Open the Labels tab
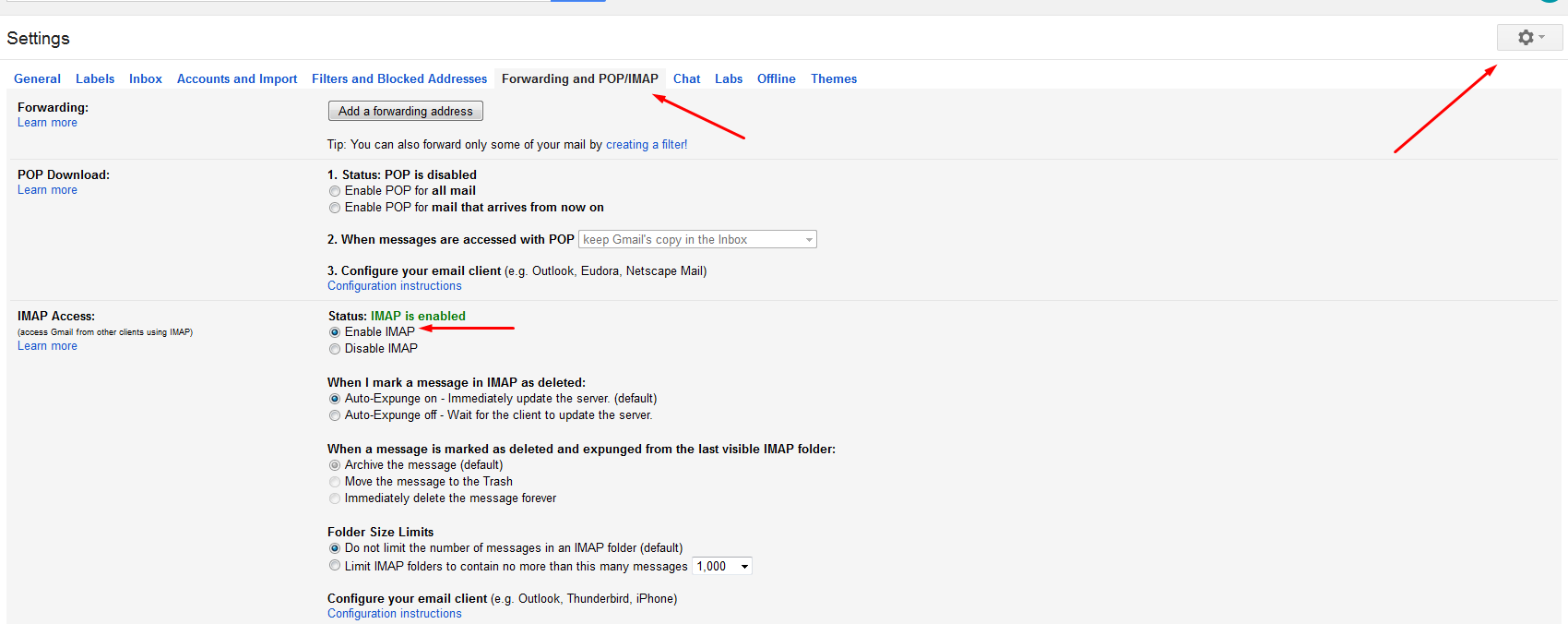Screen dimensions: 1568x624 tap(95, 78)
